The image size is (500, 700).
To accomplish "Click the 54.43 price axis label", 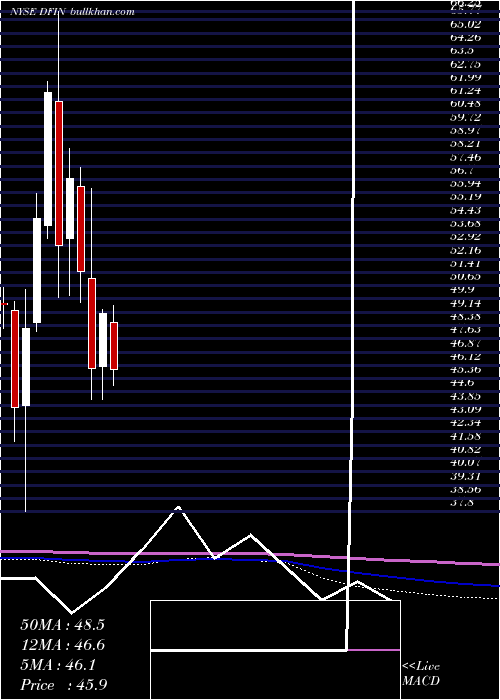I will 465,210.
